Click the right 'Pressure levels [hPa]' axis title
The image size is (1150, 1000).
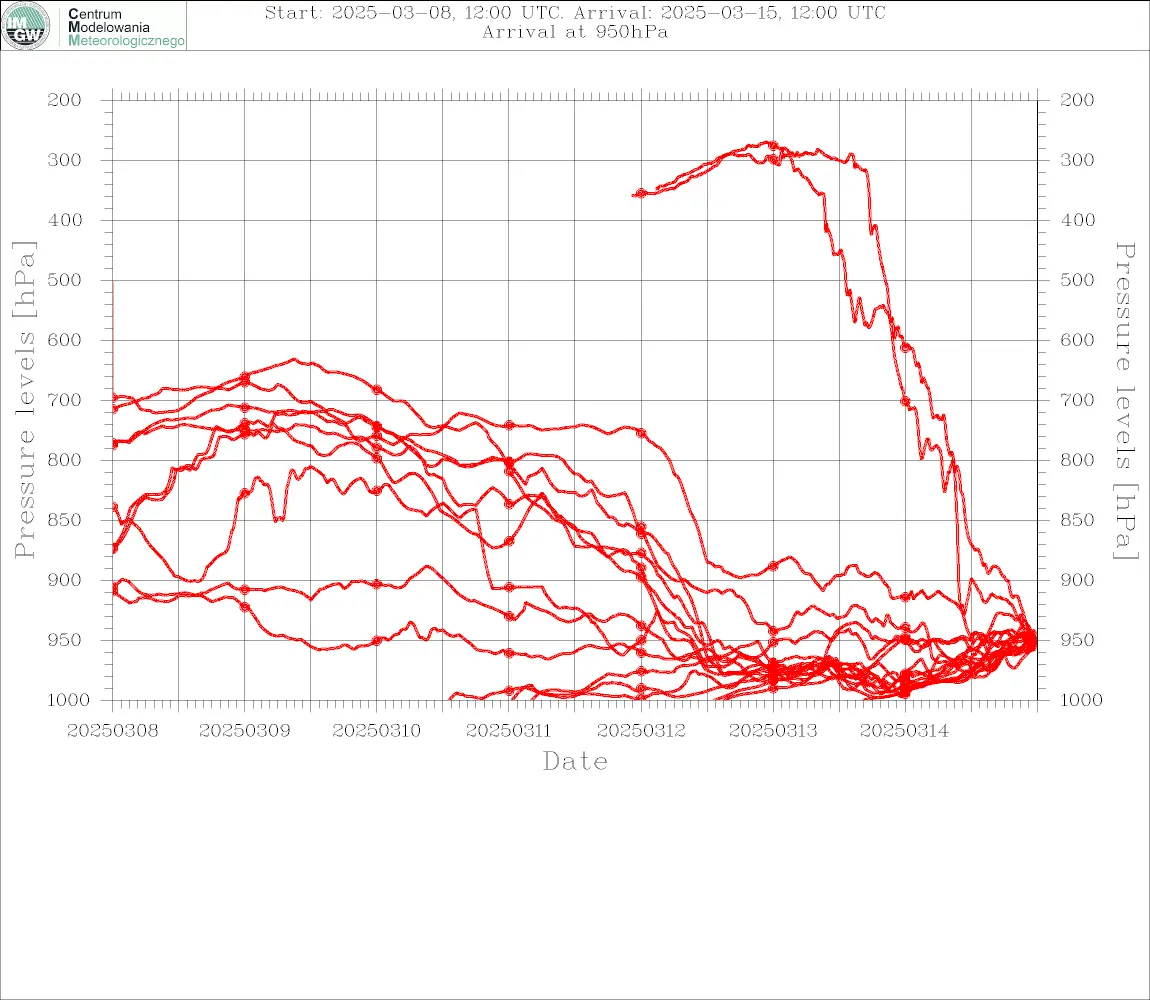[x=1126, y=401]
